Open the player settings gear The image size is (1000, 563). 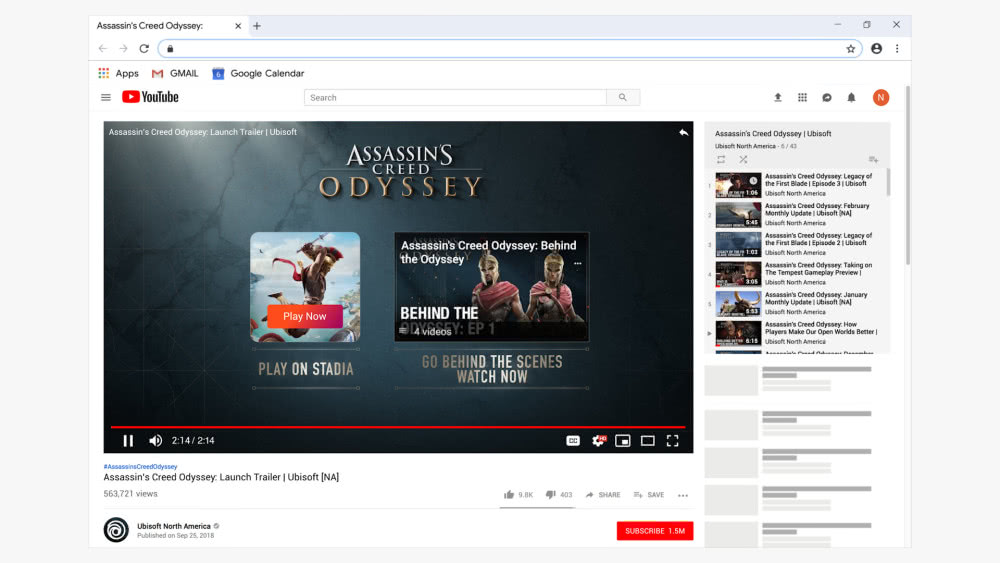coord(598,441)
